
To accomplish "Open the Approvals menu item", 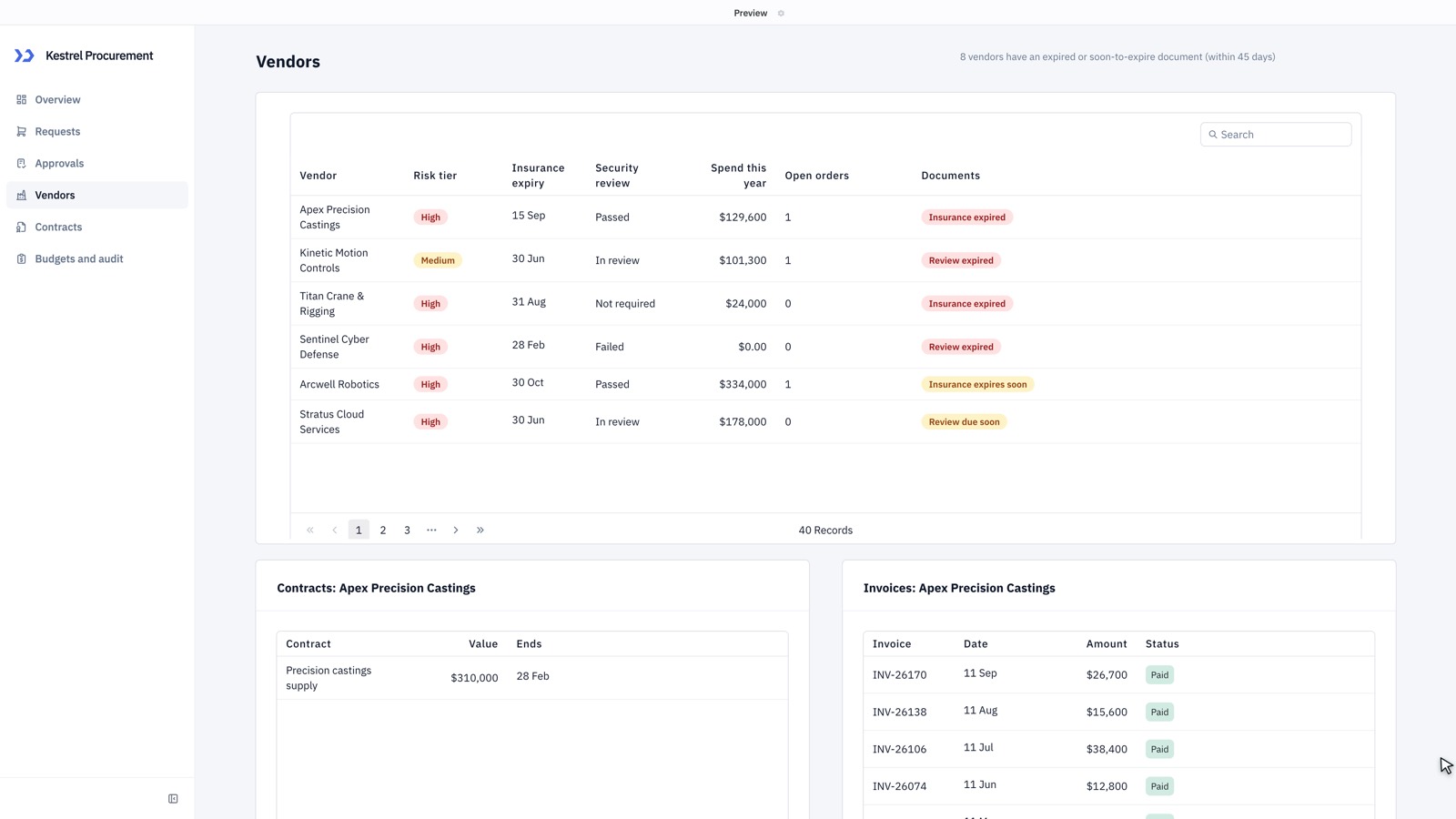I will (x=97, y=164).
